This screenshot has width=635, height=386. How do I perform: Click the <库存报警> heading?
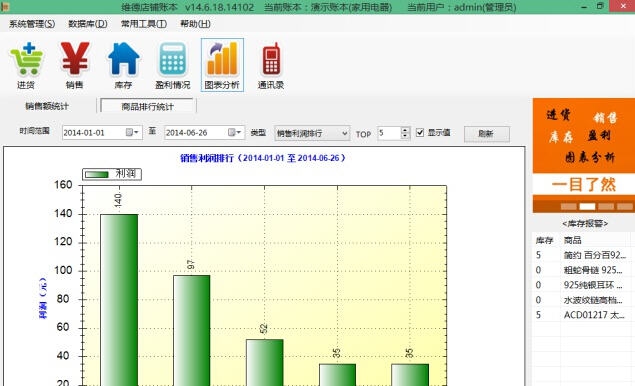pyautogui.click(x=585, y=224)
